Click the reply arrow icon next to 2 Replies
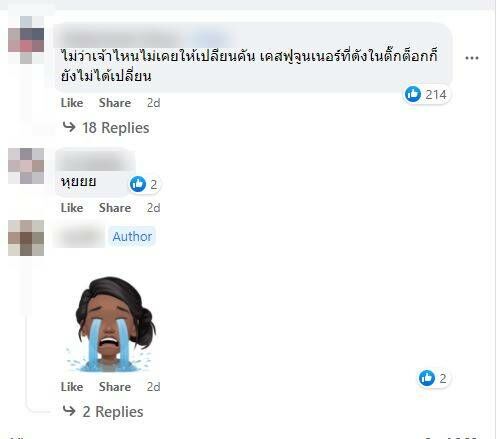 click(69, 411)
